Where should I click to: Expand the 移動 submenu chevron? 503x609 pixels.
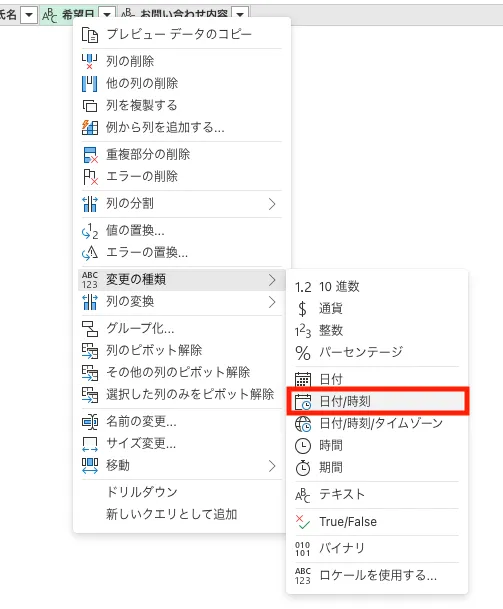coord(272,466)
